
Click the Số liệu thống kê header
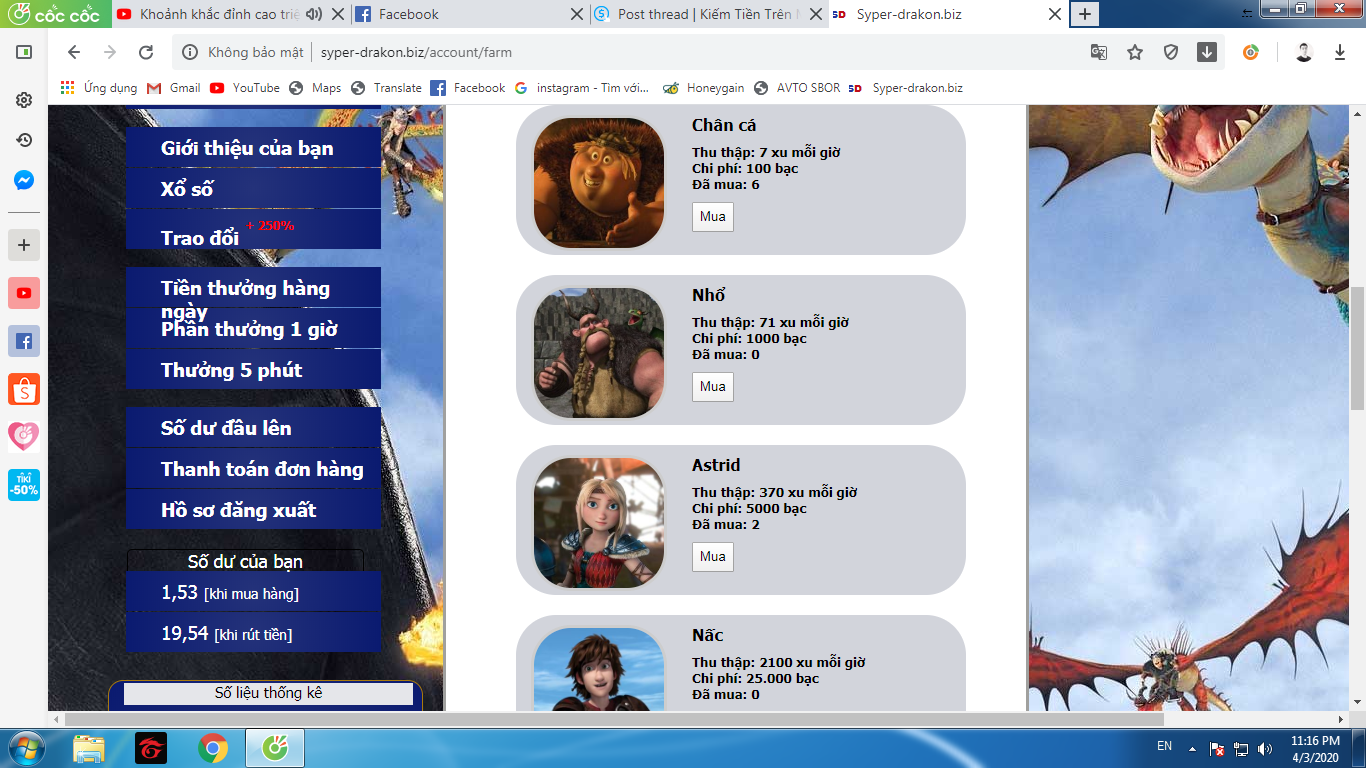tap(268, 693)
